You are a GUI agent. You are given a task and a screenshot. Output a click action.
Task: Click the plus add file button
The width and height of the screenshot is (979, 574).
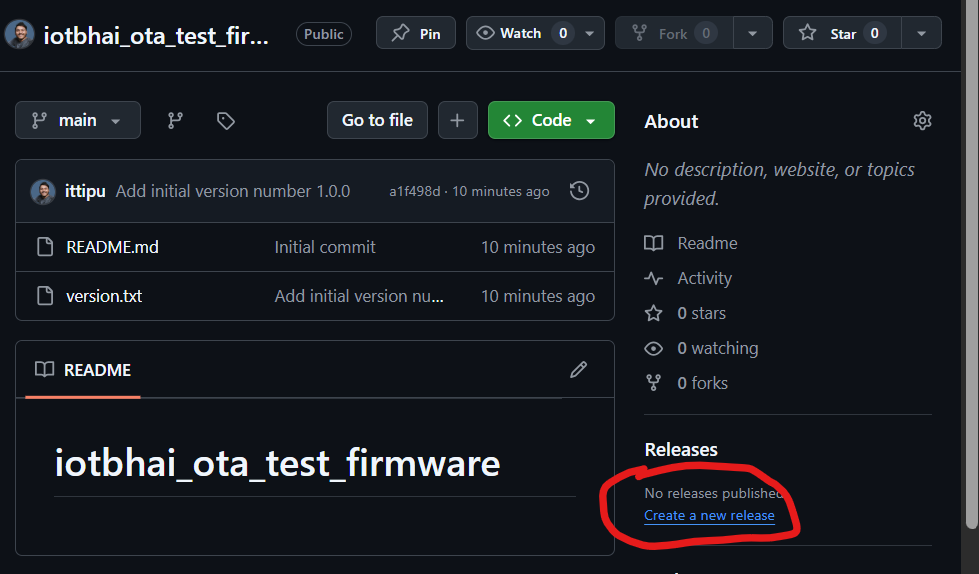457,120
